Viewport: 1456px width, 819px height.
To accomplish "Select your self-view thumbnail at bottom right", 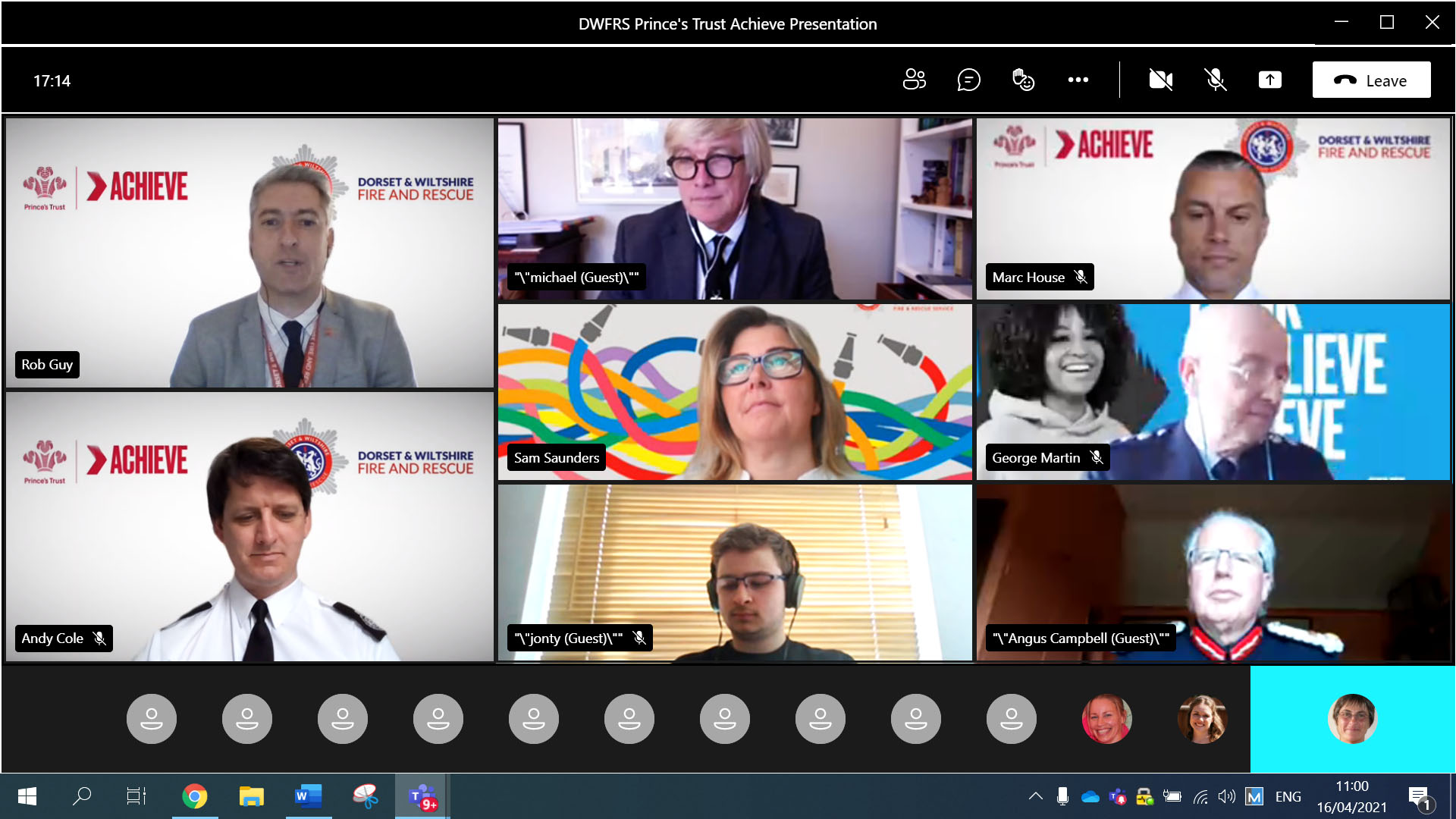I will pyautogui.click(x=1353, y=719).
